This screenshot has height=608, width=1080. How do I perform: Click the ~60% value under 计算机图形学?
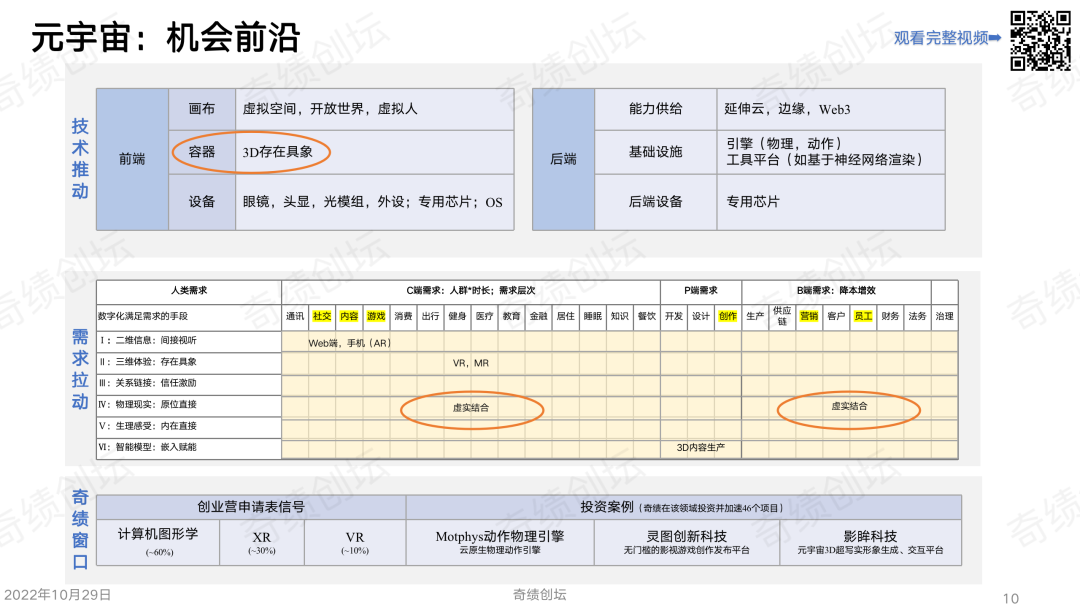click(159, 551)
